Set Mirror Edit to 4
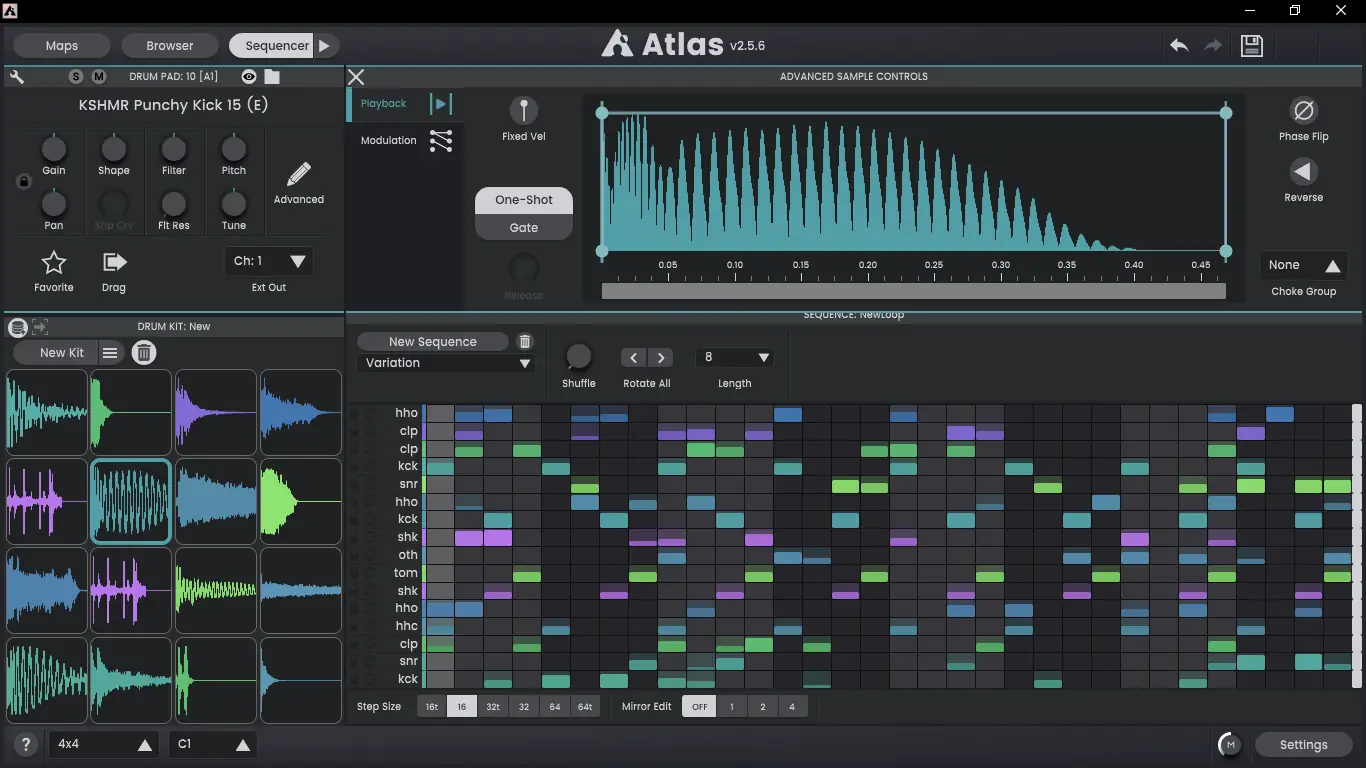 (x=792, y=707)
